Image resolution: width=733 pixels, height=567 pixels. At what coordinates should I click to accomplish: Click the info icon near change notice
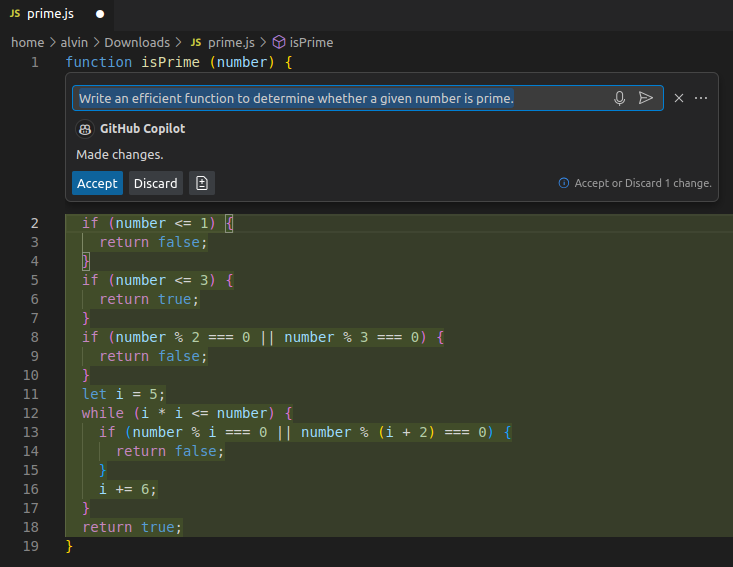pos(564,183)
